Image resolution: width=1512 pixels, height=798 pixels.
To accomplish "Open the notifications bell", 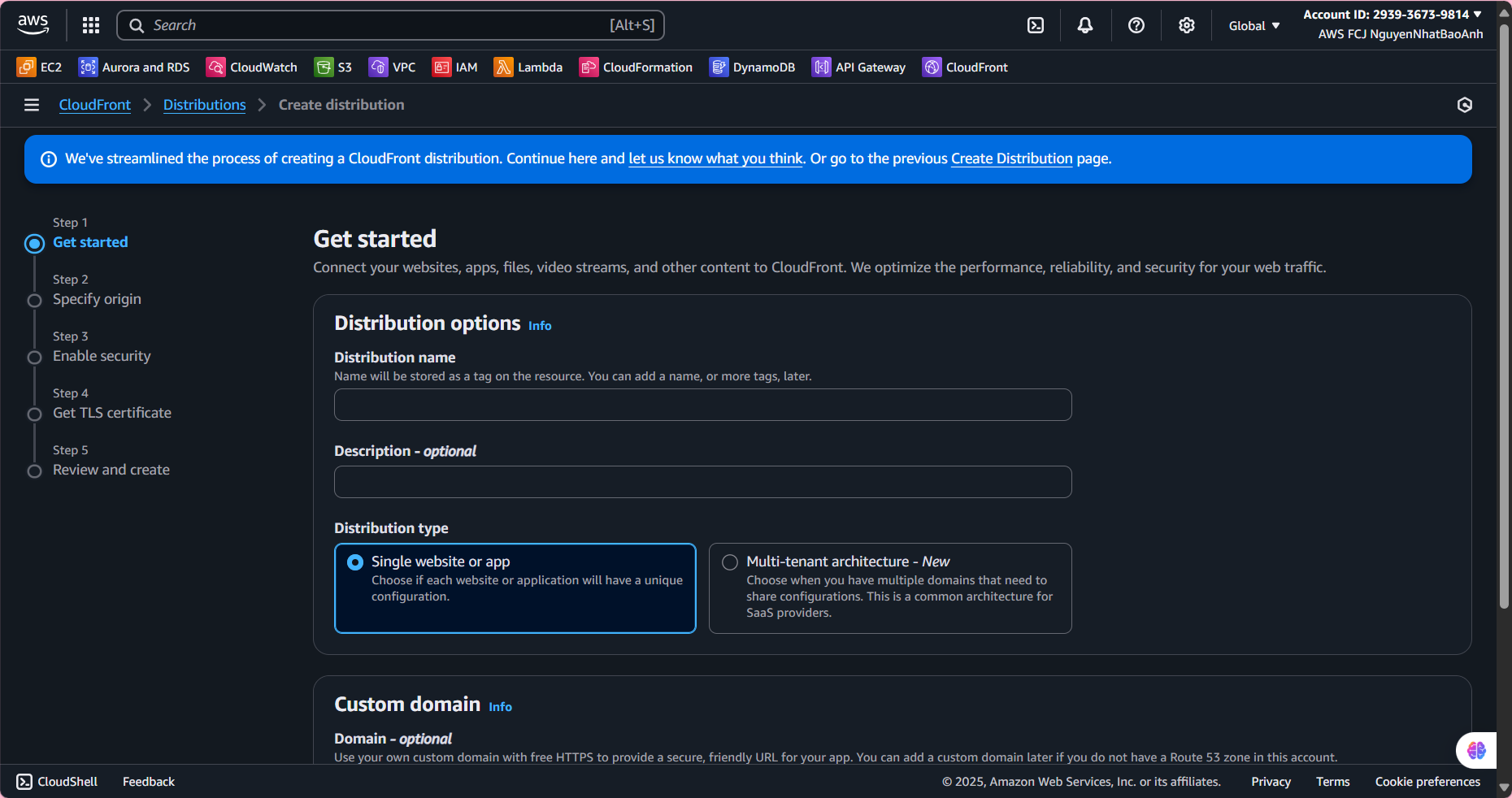I will pos(1085,25).
